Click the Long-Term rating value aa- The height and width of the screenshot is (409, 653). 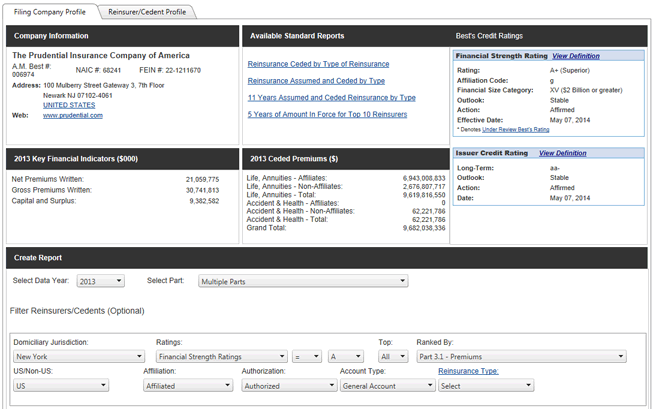[x=554, y=168]
